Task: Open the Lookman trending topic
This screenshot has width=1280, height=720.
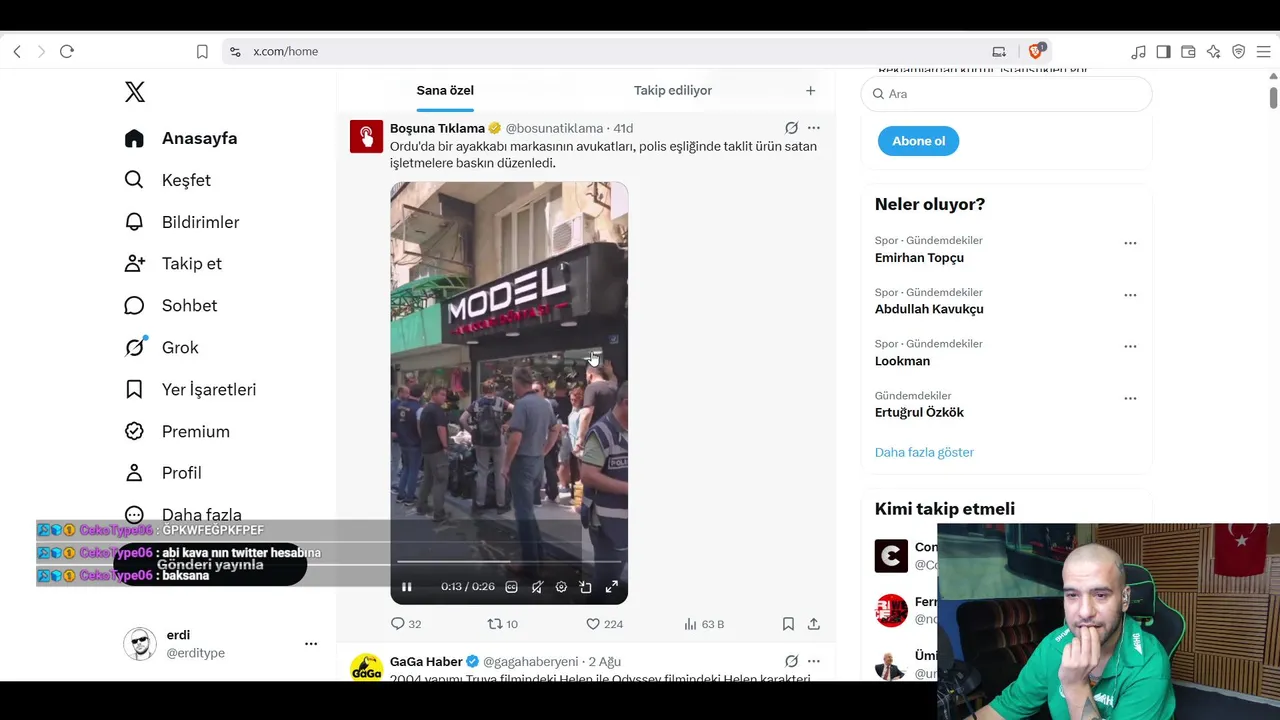Action: 902,361
